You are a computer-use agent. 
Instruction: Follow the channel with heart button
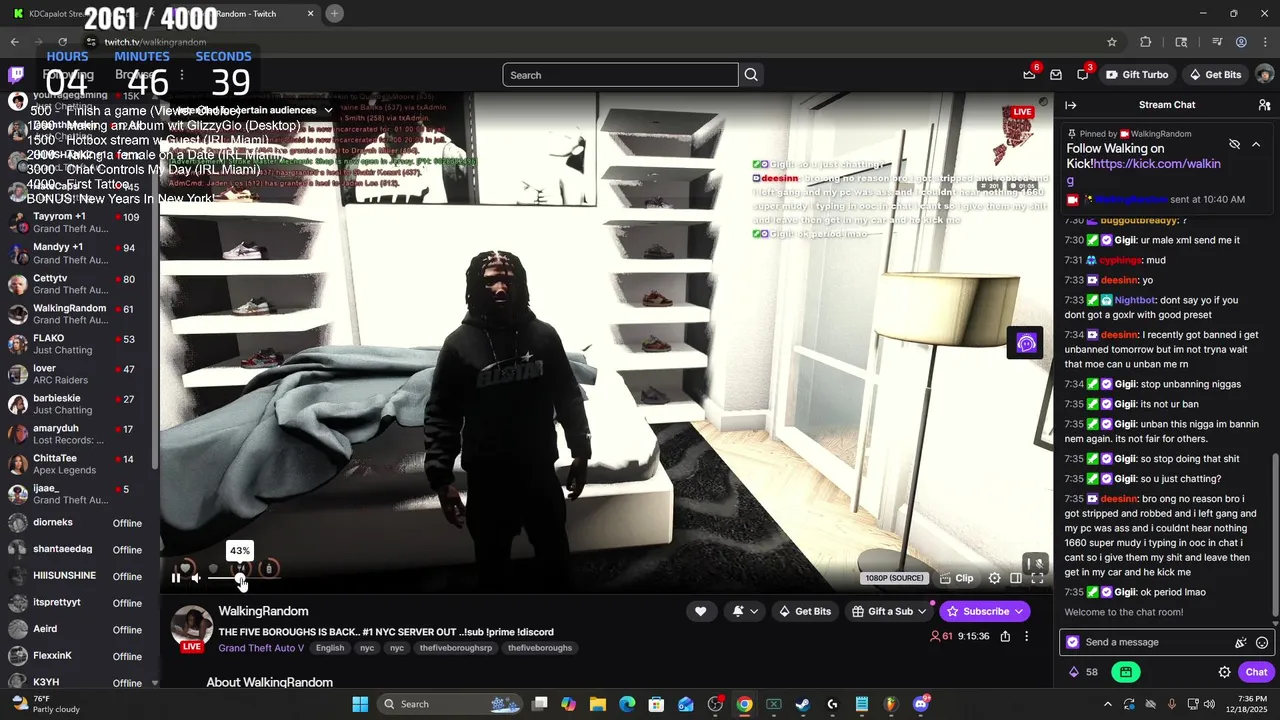(x=700, y=611)
